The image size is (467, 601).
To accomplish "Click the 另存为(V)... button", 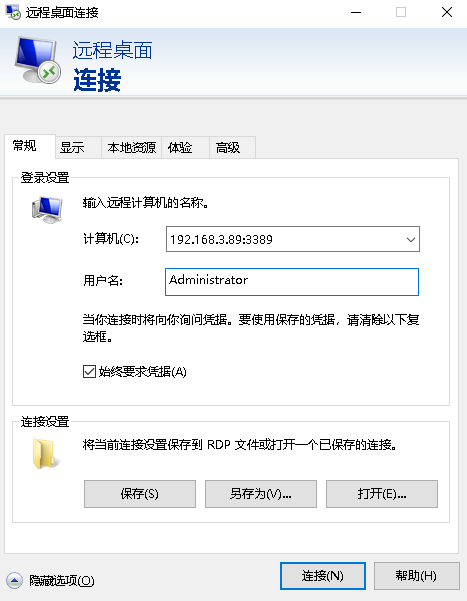I will [x=261, y=494].
